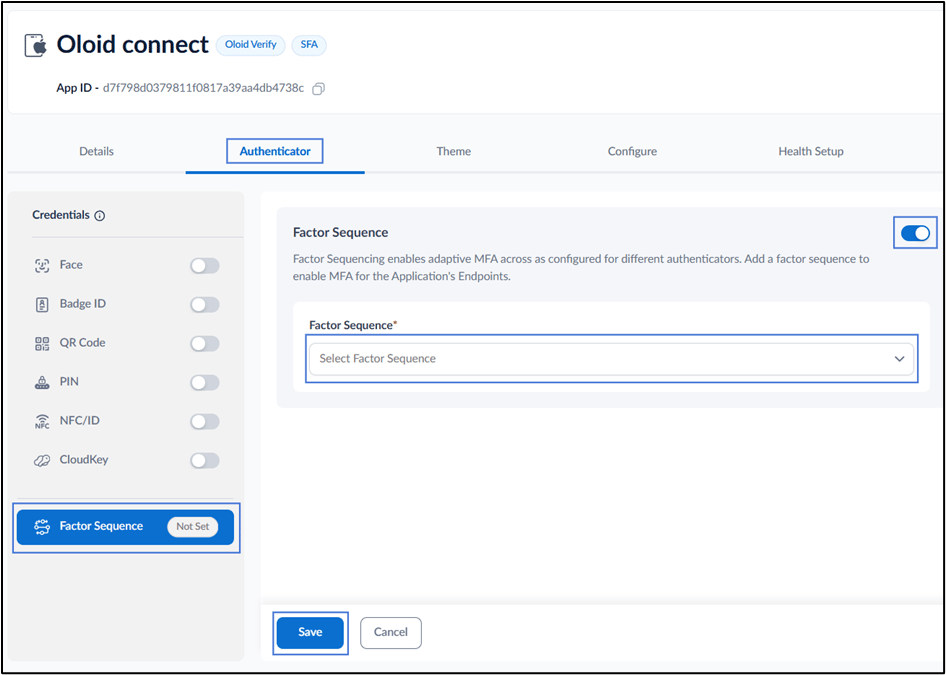Image resolution: width=946 pixels, height=675 pixels.
Task: Switch on the PIN toggle
Action: (x=205, y=382)
